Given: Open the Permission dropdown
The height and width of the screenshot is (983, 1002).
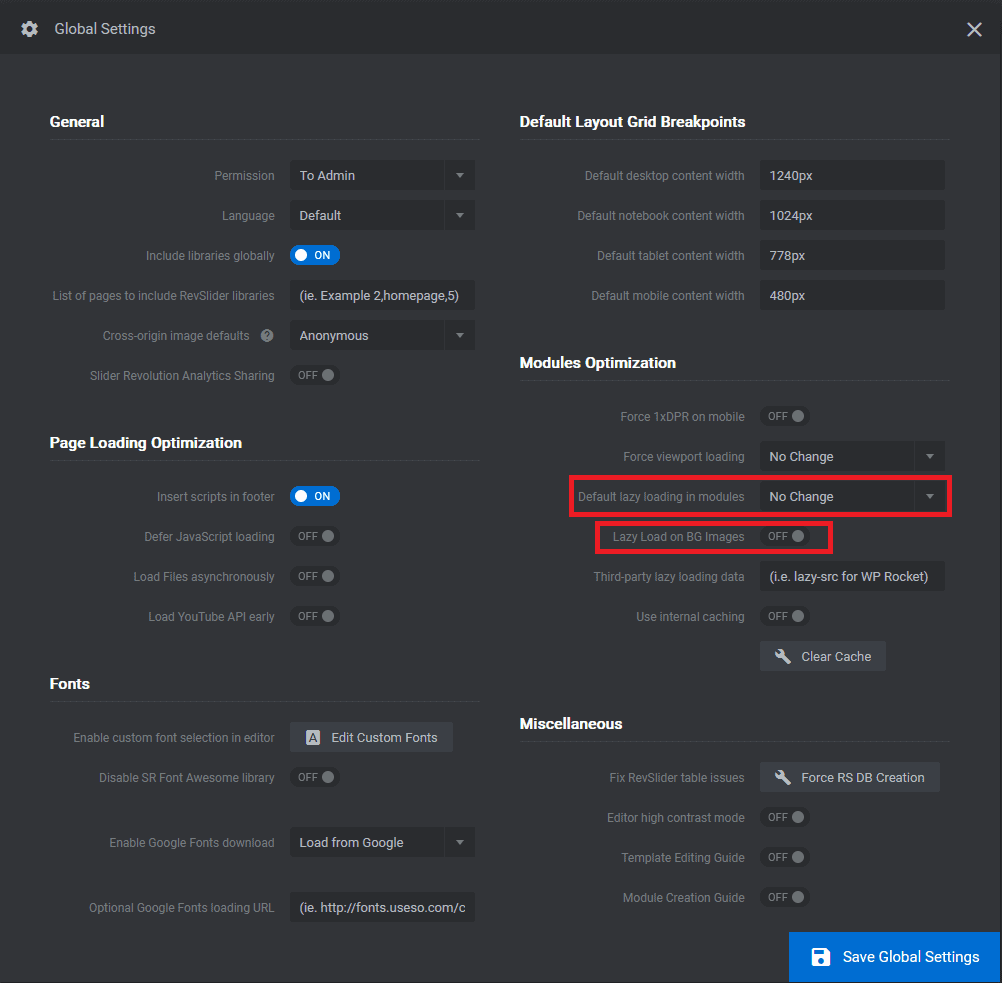Looking at the screenshot, I should [x=382, y=176].
